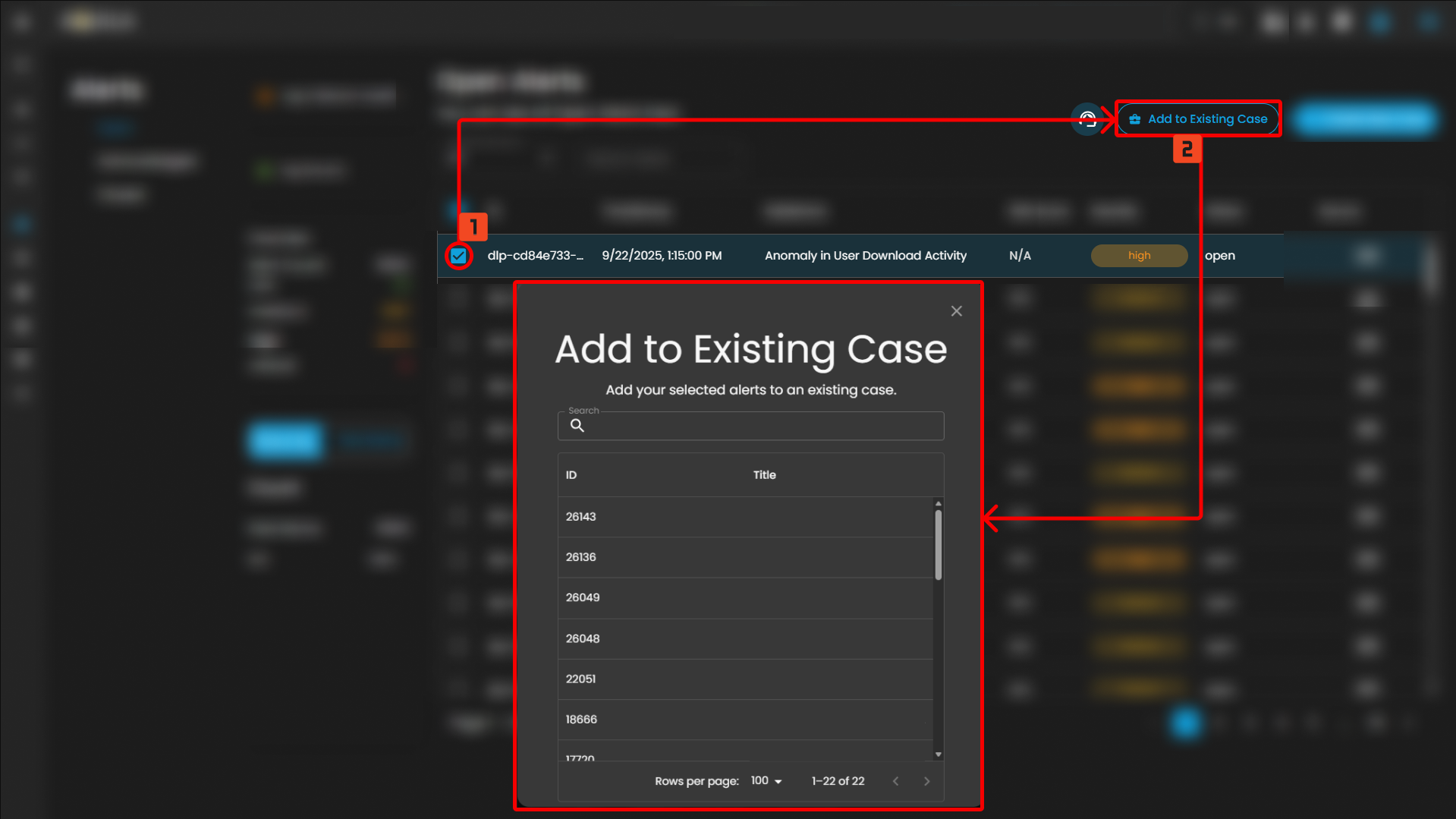Open the Rows per page dropdown

pos(766,781)
